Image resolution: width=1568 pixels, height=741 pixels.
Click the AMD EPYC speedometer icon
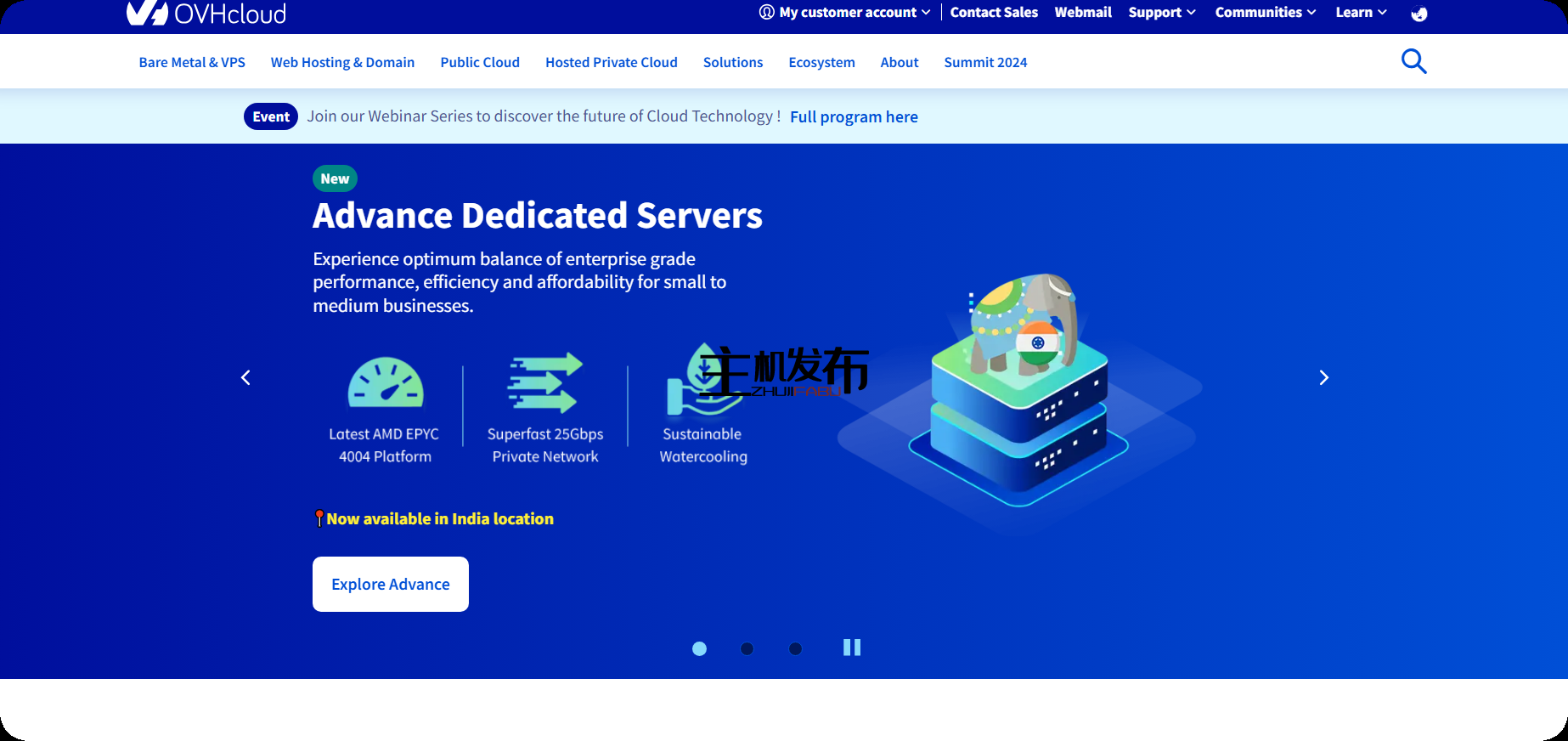386,382
